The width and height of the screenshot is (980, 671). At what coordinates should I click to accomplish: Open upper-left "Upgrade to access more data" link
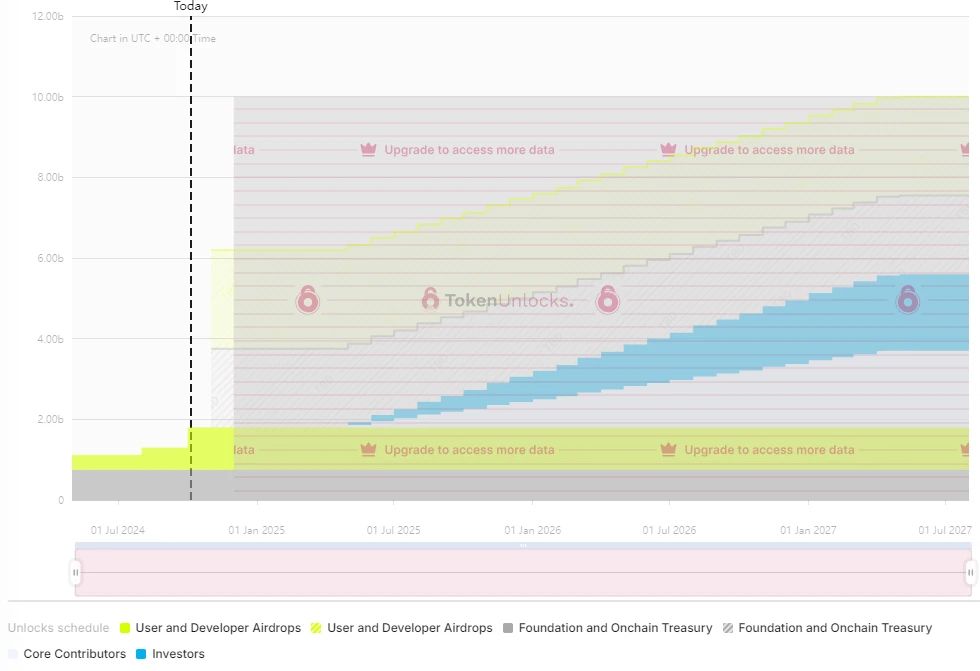pos(469,150)
